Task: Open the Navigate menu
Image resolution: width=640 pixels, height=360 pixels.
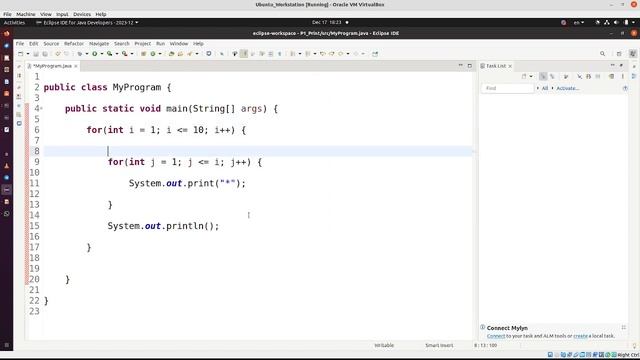Action: coord(99,44)
